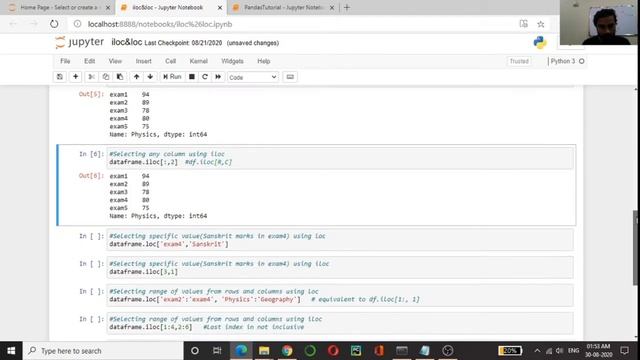The width and height of the screenshot is (640, 360).
Task: Open a new browser tab
Action: (x=347, y=8)
